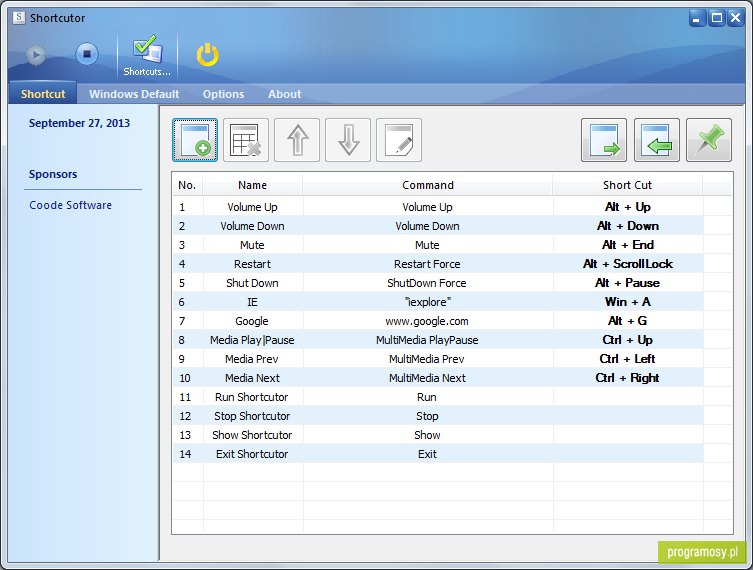Viewport: 753px width, 570px height.
Task: Open the About tab
Action: point(284,94)
